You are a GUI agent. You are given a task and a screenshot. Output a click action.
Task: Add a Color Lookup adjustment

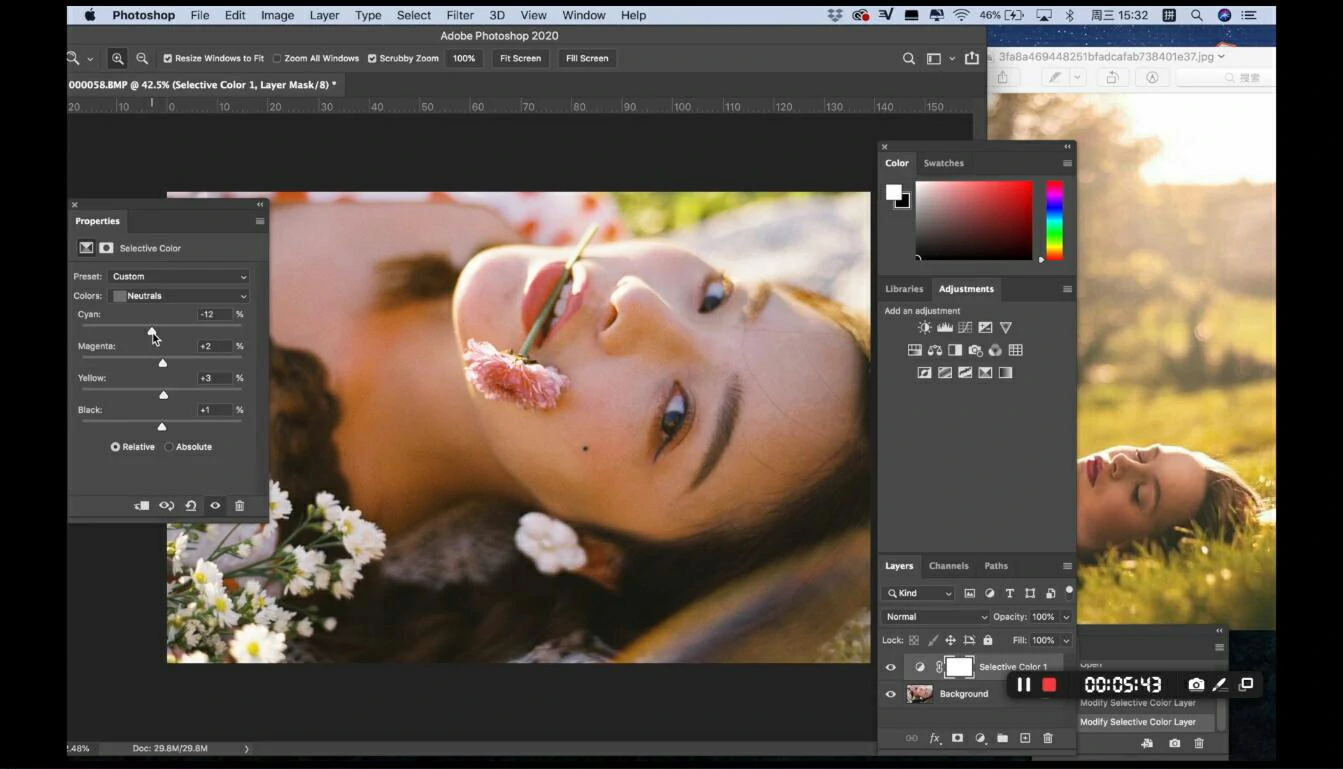[1016, 350]
